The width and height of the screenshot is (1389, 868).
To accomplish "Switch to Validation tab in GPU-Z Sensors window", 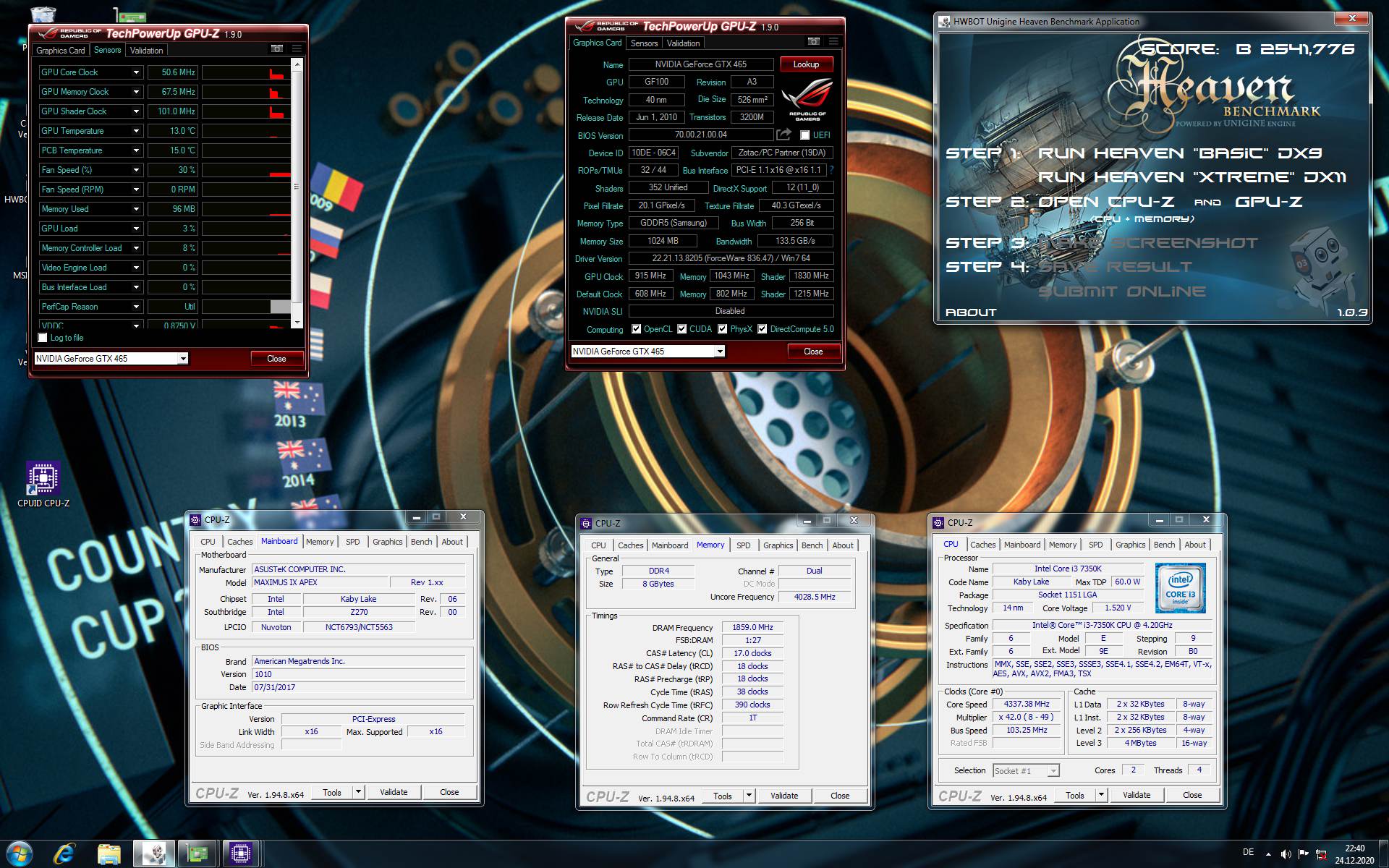I will coord(147,51).
